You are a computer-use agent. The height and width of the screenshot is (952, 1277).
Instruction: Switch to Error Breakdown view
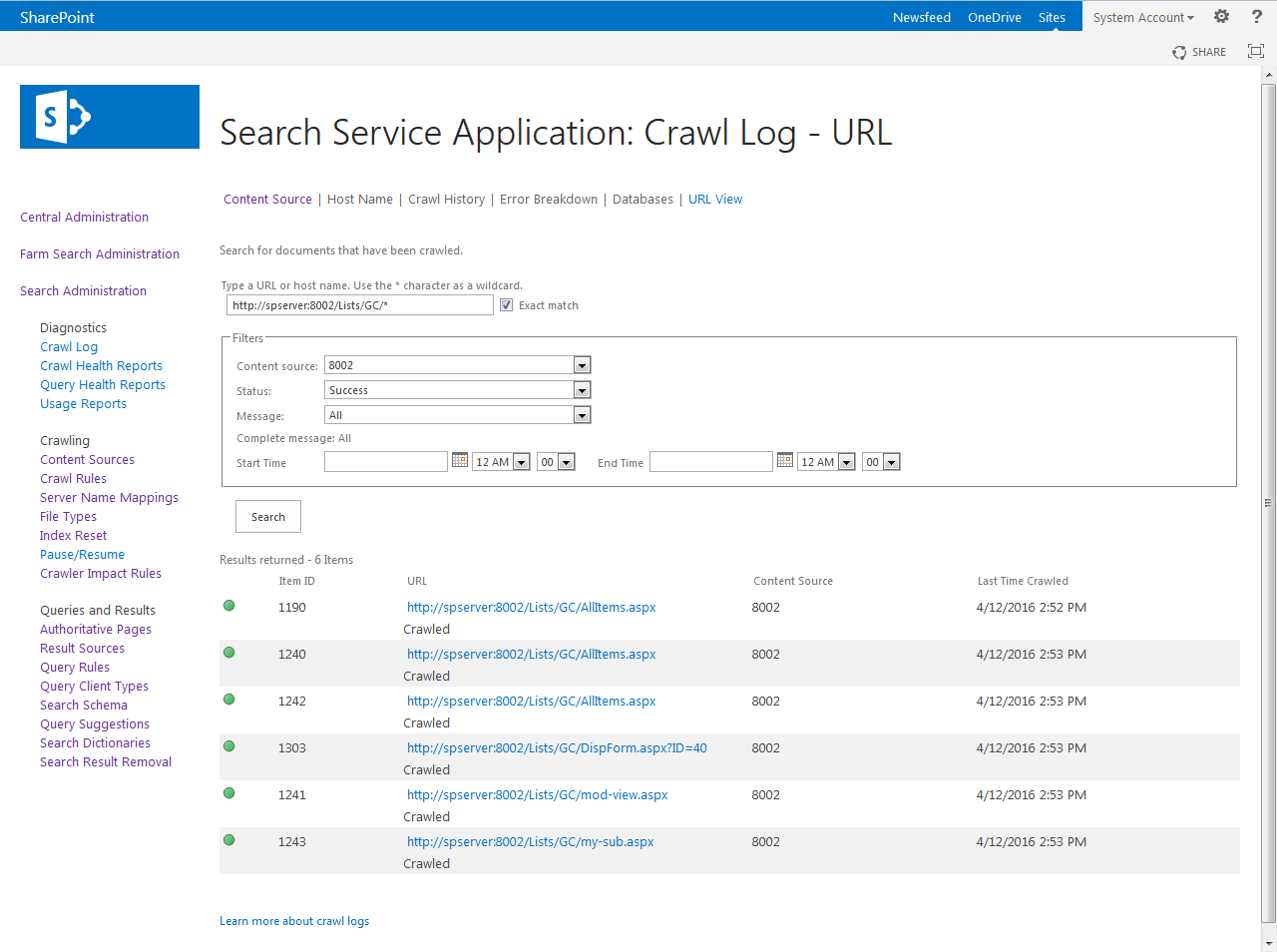click(x=549, y=200)
